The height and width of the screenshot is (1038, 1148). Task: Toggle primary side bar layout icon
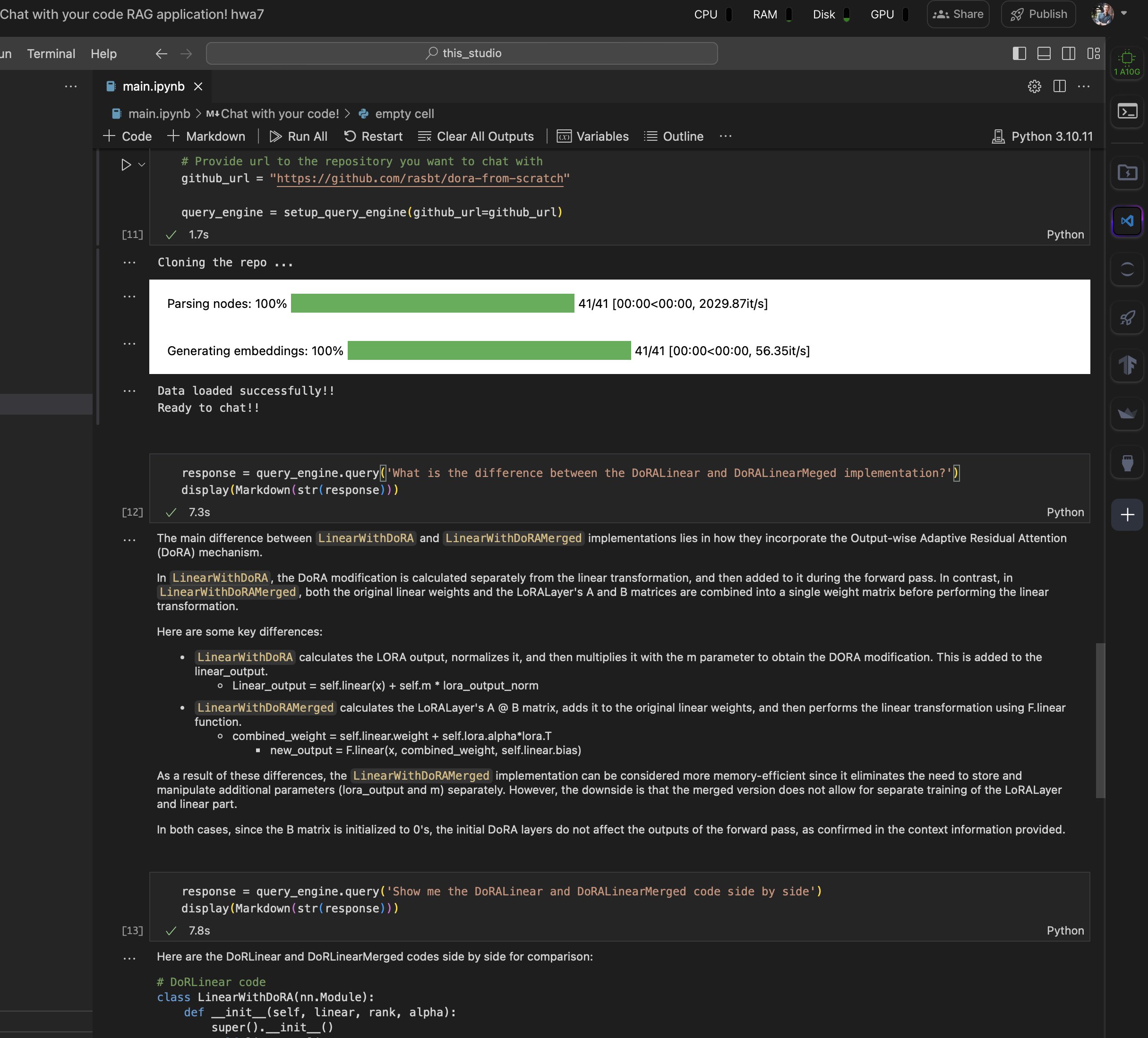click(1019, 53)
